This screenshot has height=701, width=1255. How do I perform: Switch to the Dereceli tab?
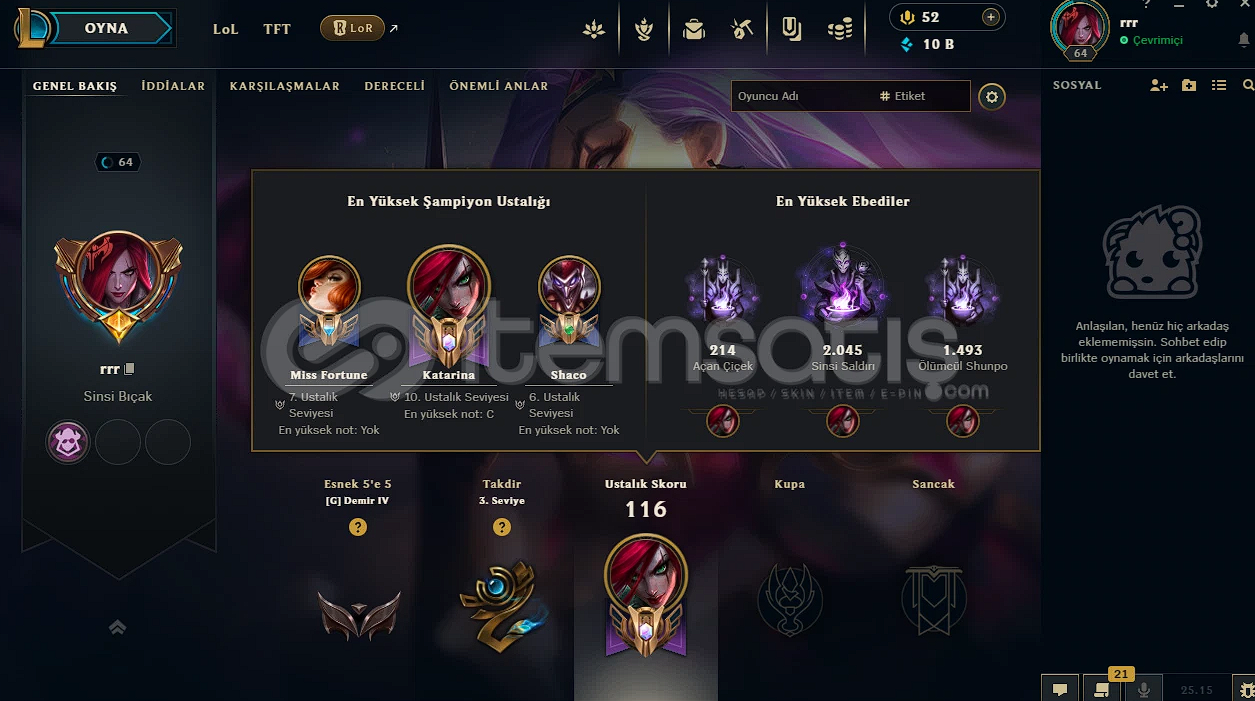point(395,86)
